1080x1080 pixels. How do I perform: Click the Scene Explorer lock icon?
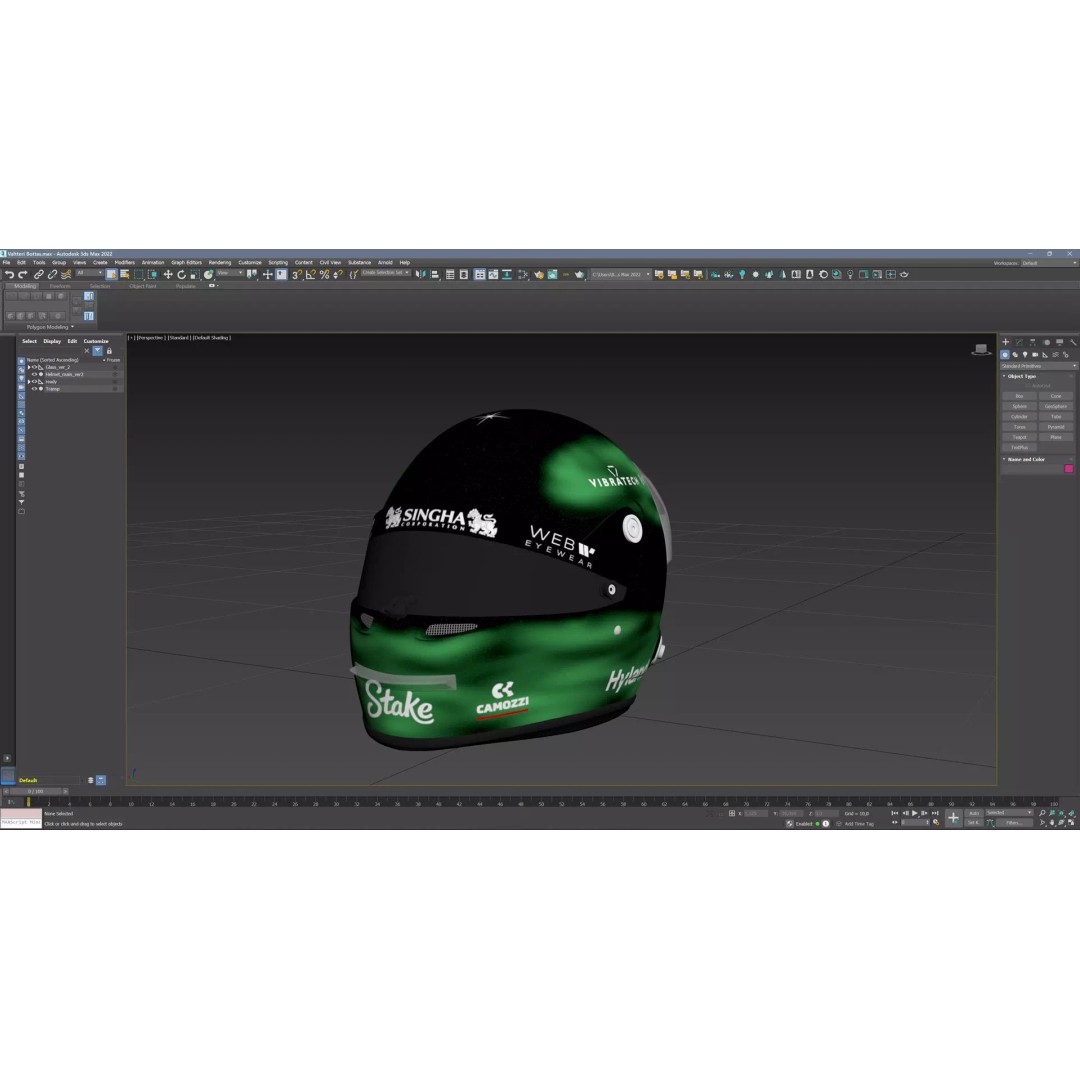[109, 351]
